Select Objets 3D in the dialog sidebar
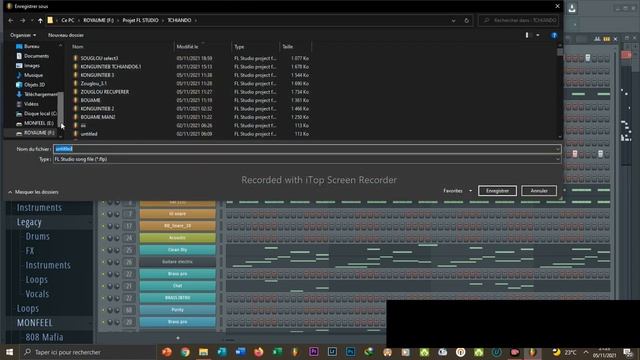The height and width of the screenshot is (360, 640). pyautogui.click(x=34, y=85)
